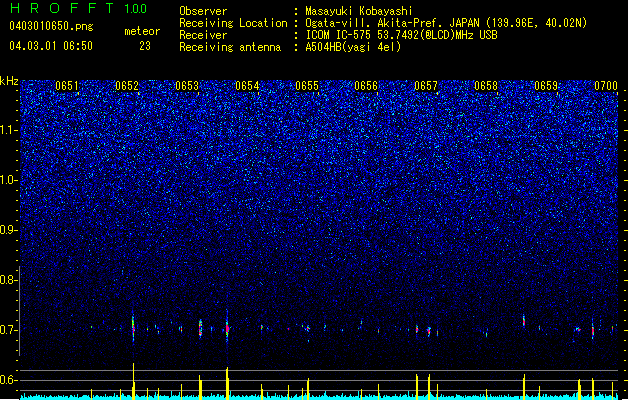
Task: Click the 'Receiver' field label
Action: coord(203,35)
